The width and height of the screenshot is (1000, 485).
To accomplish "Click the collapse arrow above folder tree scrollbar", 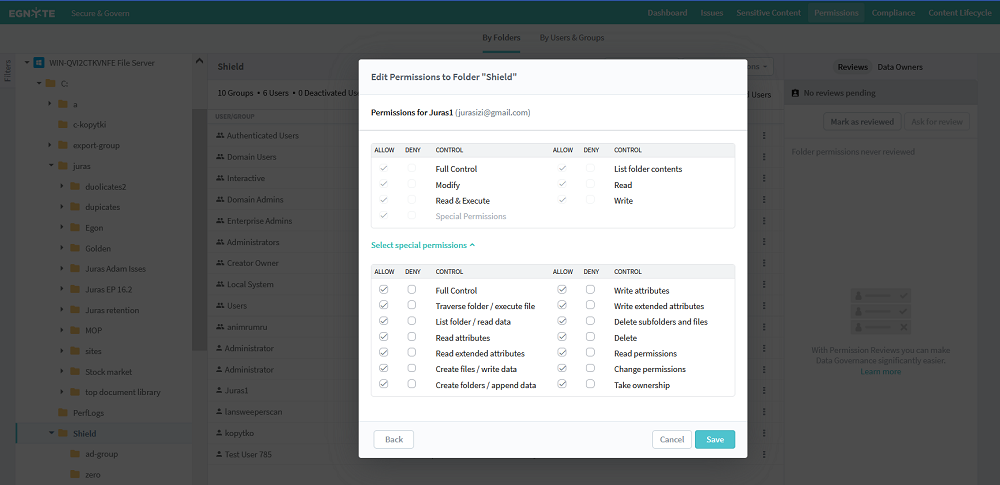I will point(199,61).
